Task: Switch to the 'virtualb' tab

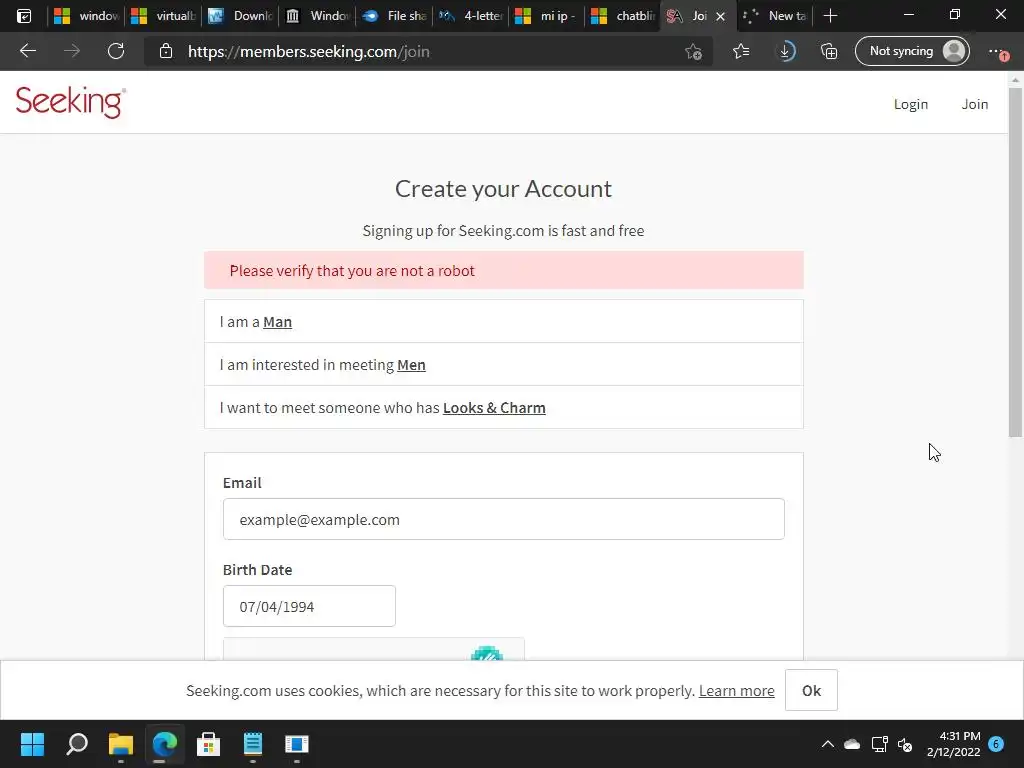Action: [x=164, y=16]
